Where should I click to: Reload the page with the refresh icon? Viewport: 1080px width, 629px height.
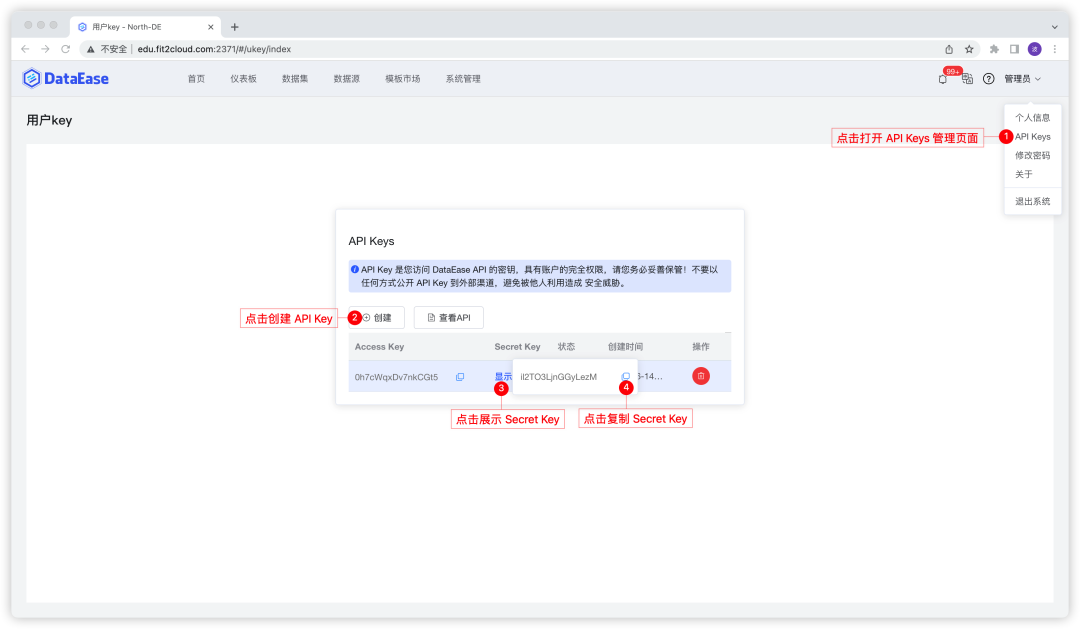click(x=65, y=48)
